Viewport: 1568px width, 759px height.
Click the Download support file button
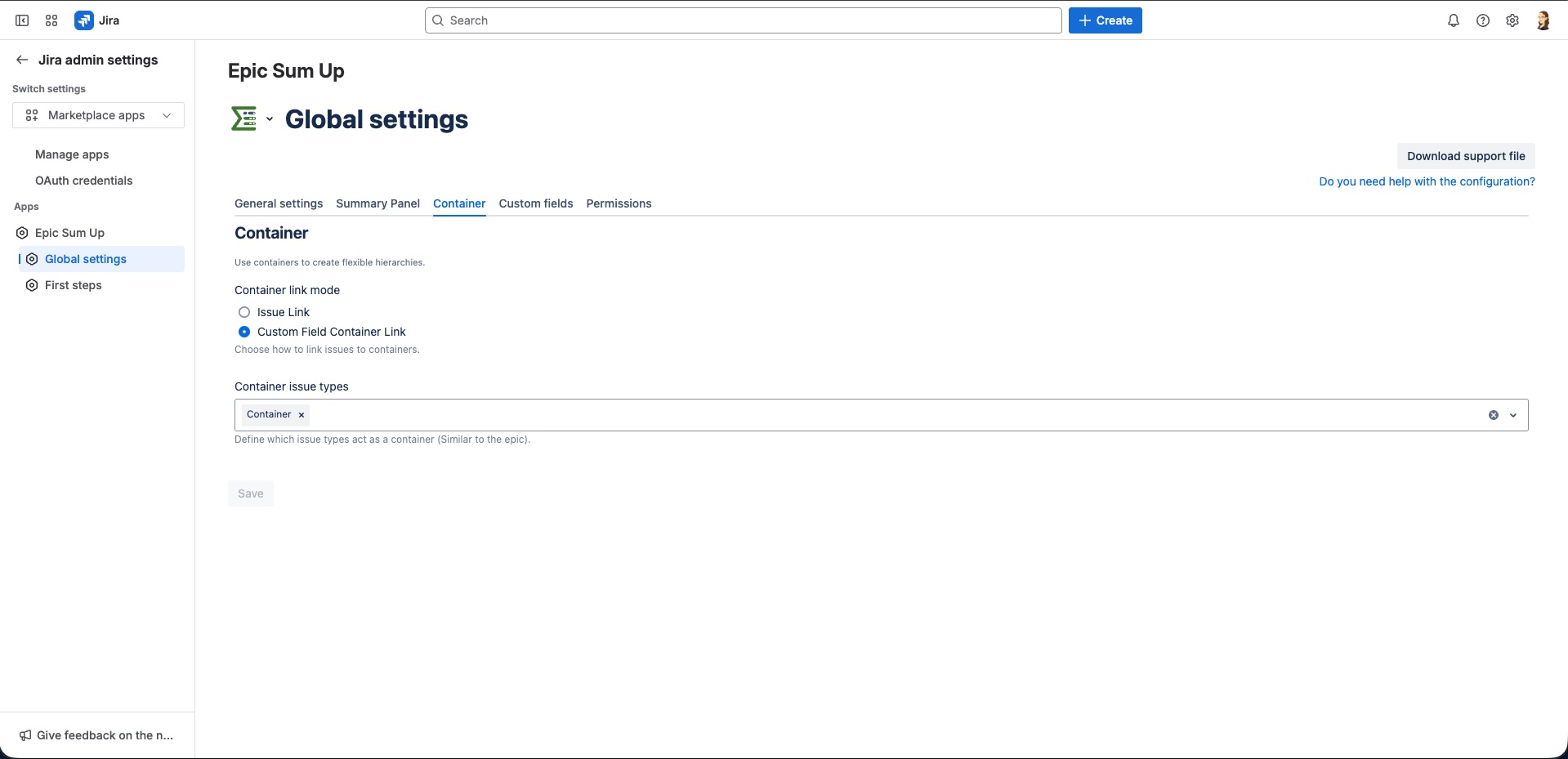pyautogui.click(x=1465, y=156)
